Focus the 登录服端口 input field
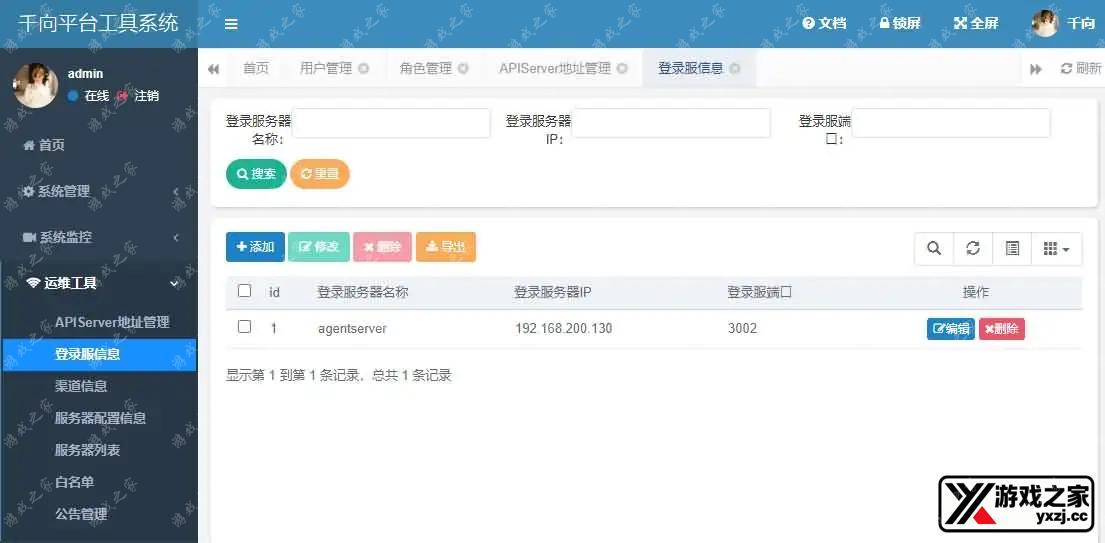This screenshot has height=543, width=1105. 951,123
